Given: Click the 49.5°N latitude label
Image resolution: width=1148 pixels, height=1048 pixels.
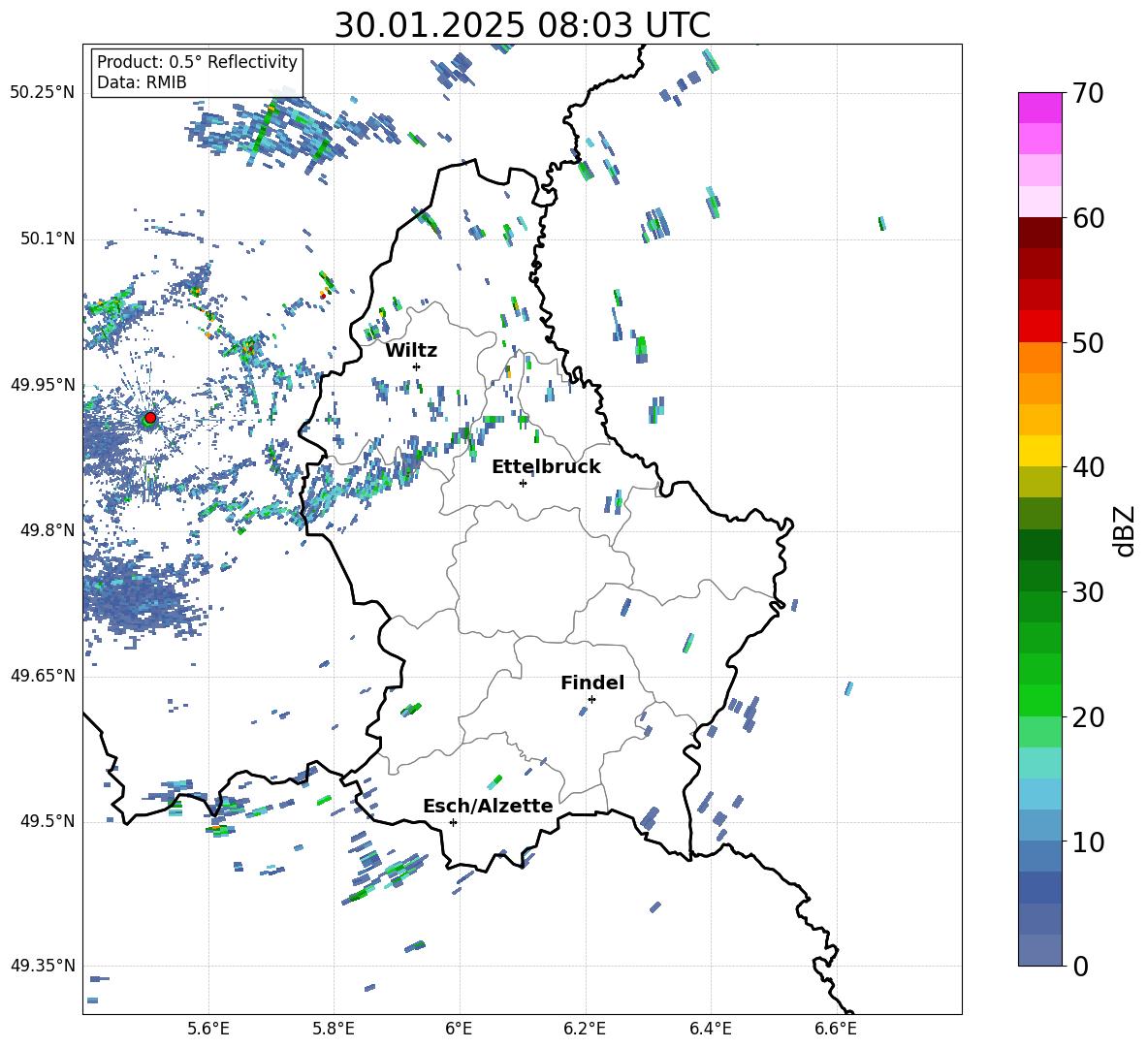Looking at the screenshot, I should tap(47, 821).
